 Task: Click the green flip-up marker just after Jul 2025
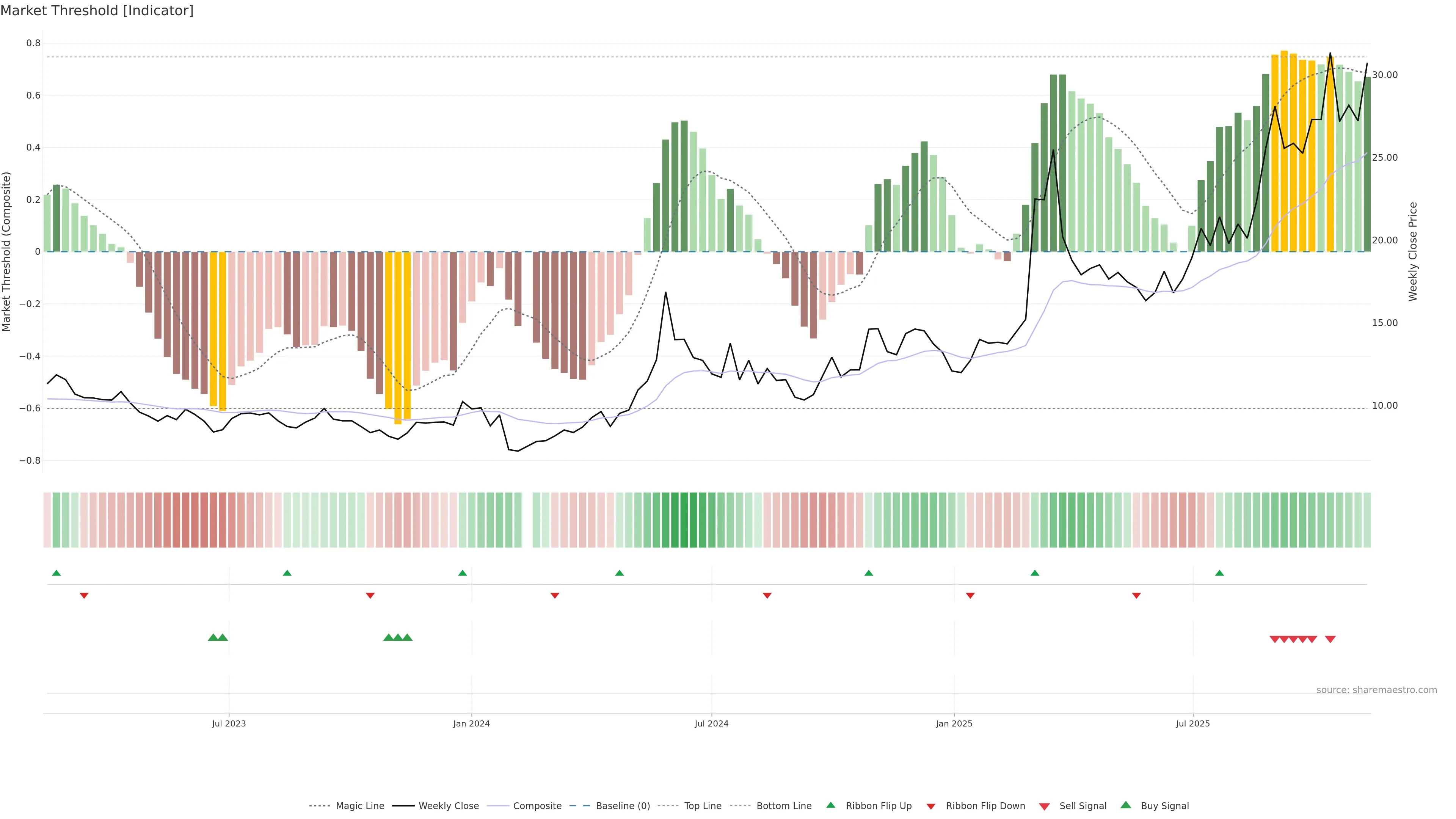point(1219,573)
